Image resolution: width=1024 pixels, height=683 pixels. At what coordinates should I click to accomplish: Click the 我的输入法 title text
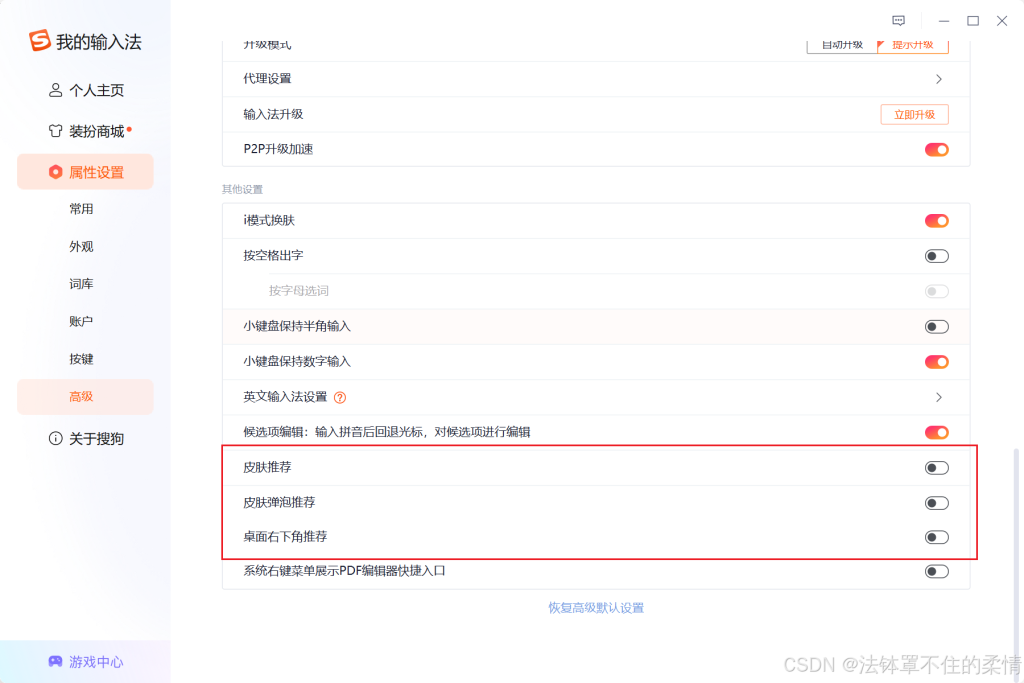pos(99,42)
